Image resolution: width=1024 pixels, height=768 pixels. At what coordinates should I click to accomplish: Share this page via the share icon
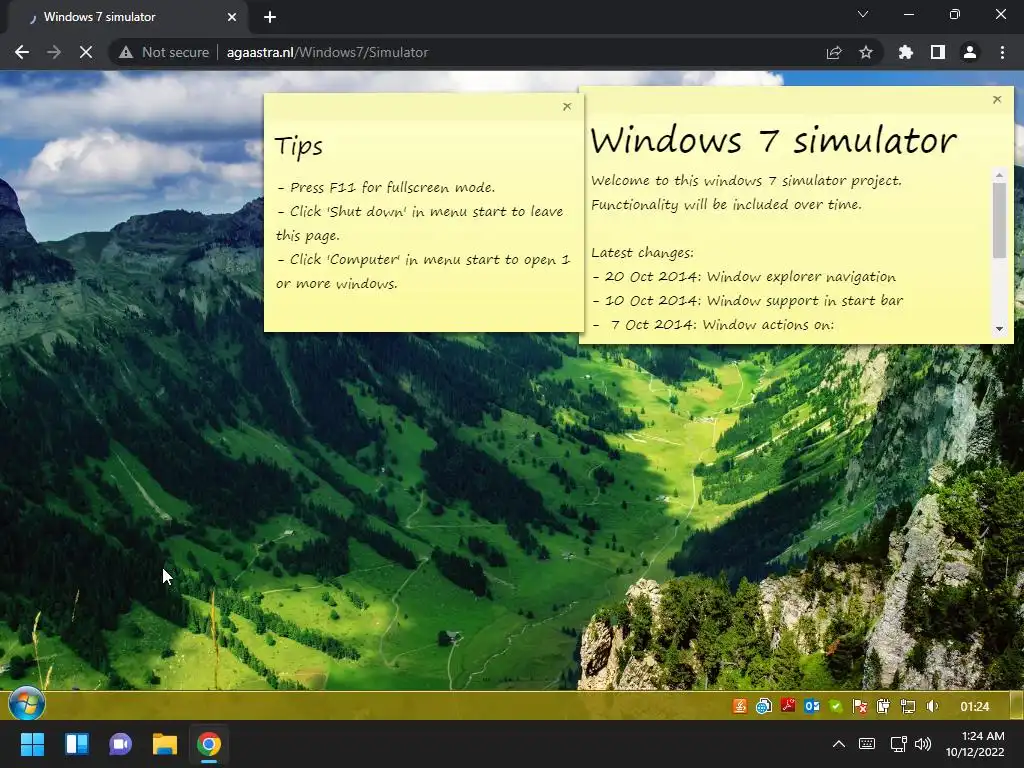834,52
